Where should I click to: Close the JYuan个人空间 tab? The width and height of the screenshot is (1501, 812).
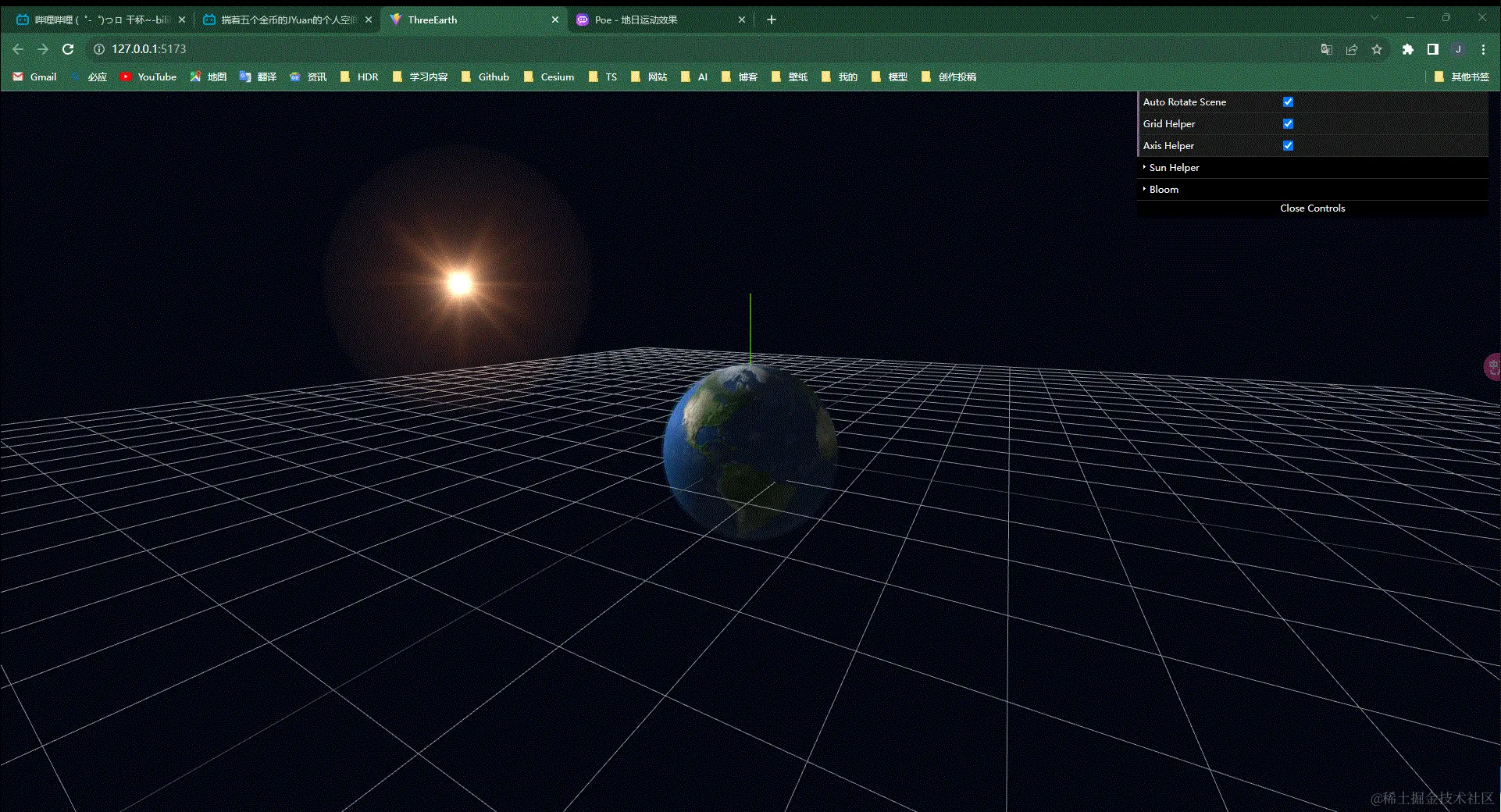click(369, 20)
